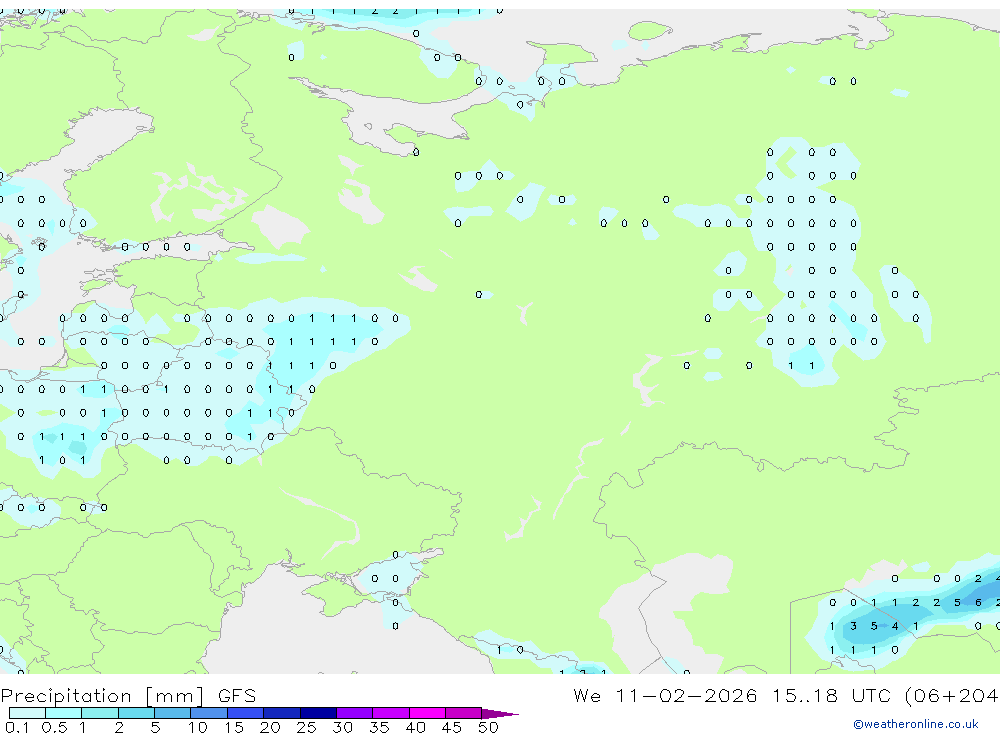Click the 'We 11-02-2026' date text
This screenshot has height=733, width=1000.
665,695
